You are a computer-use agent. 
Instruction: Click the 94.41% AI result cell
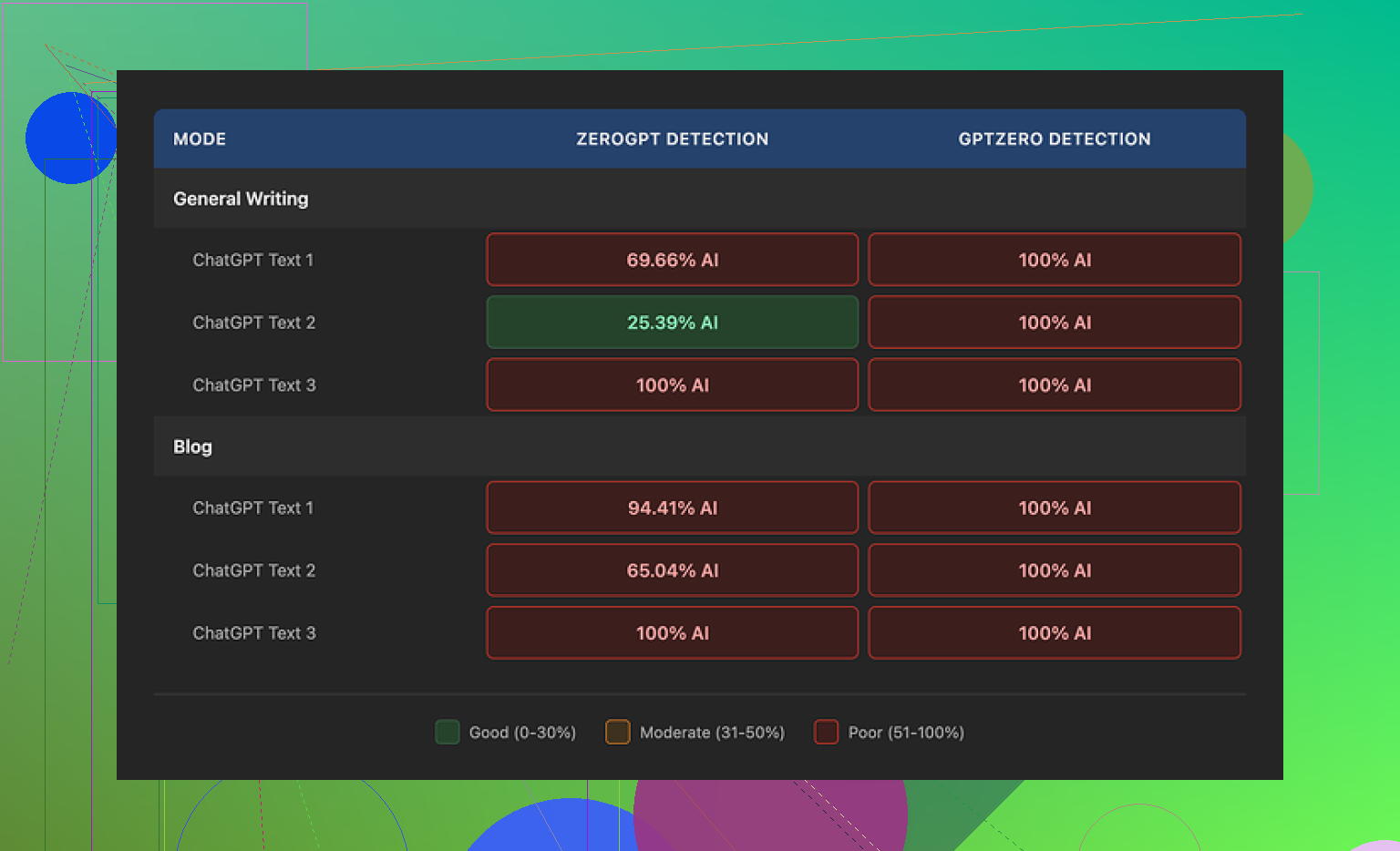point(672,508)
